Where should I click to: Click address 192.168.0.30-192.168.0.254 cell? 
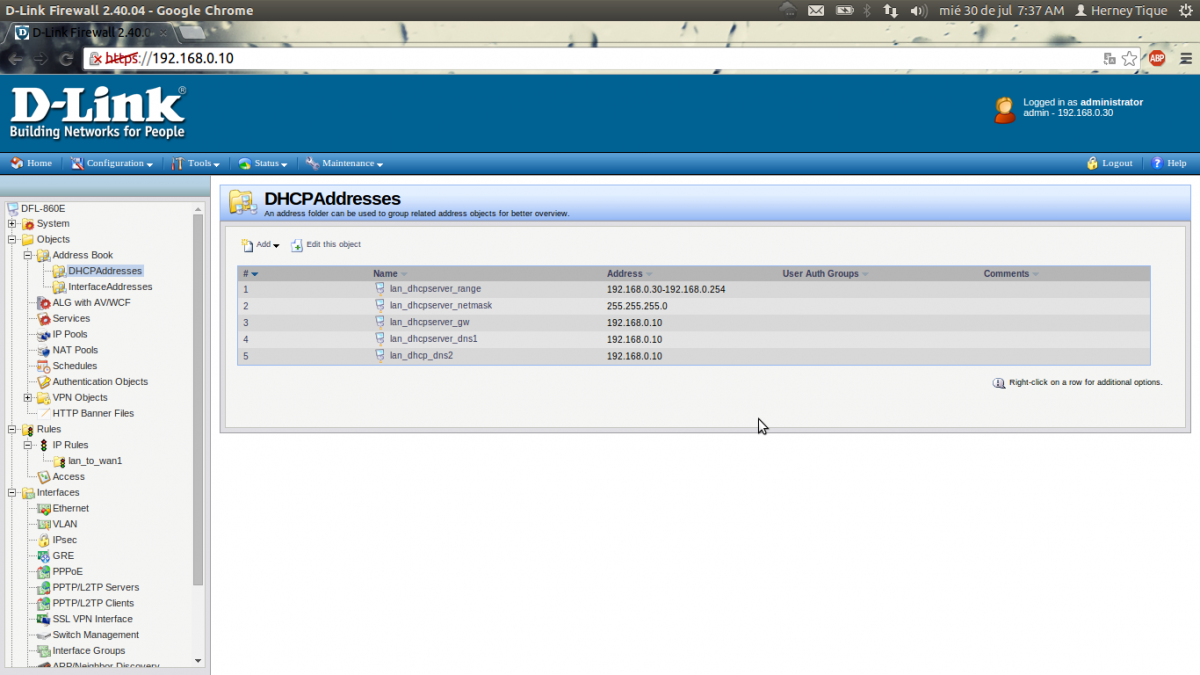tap(666, 289)
